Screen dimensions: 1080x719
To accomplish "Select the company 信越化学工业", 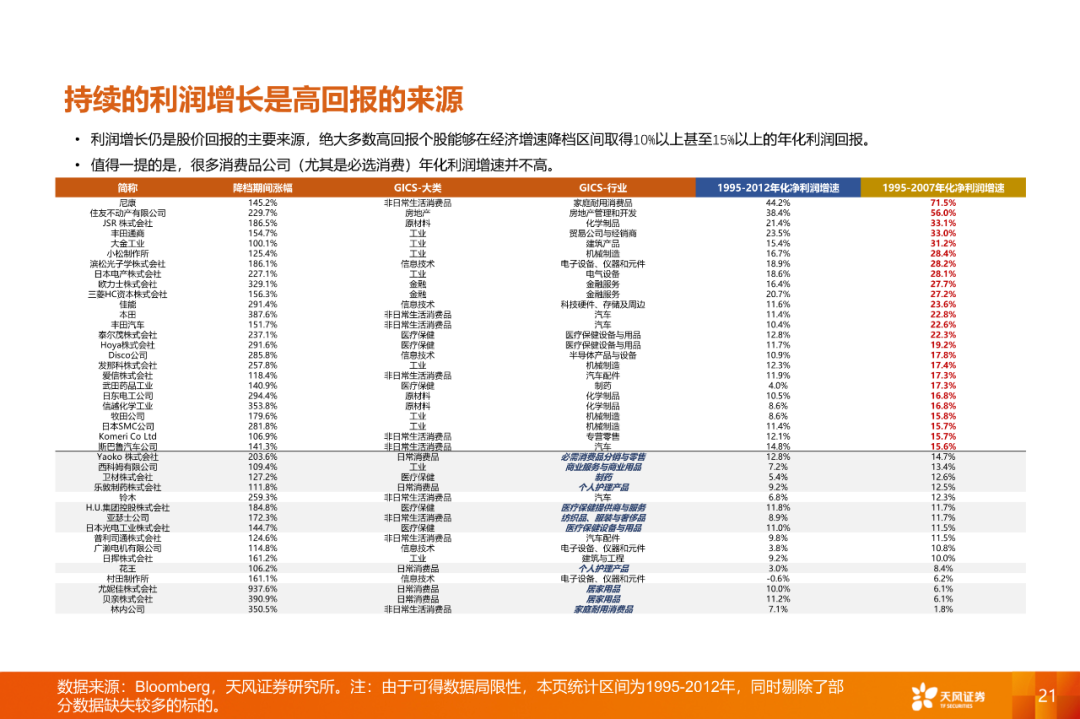I will 127,406.
